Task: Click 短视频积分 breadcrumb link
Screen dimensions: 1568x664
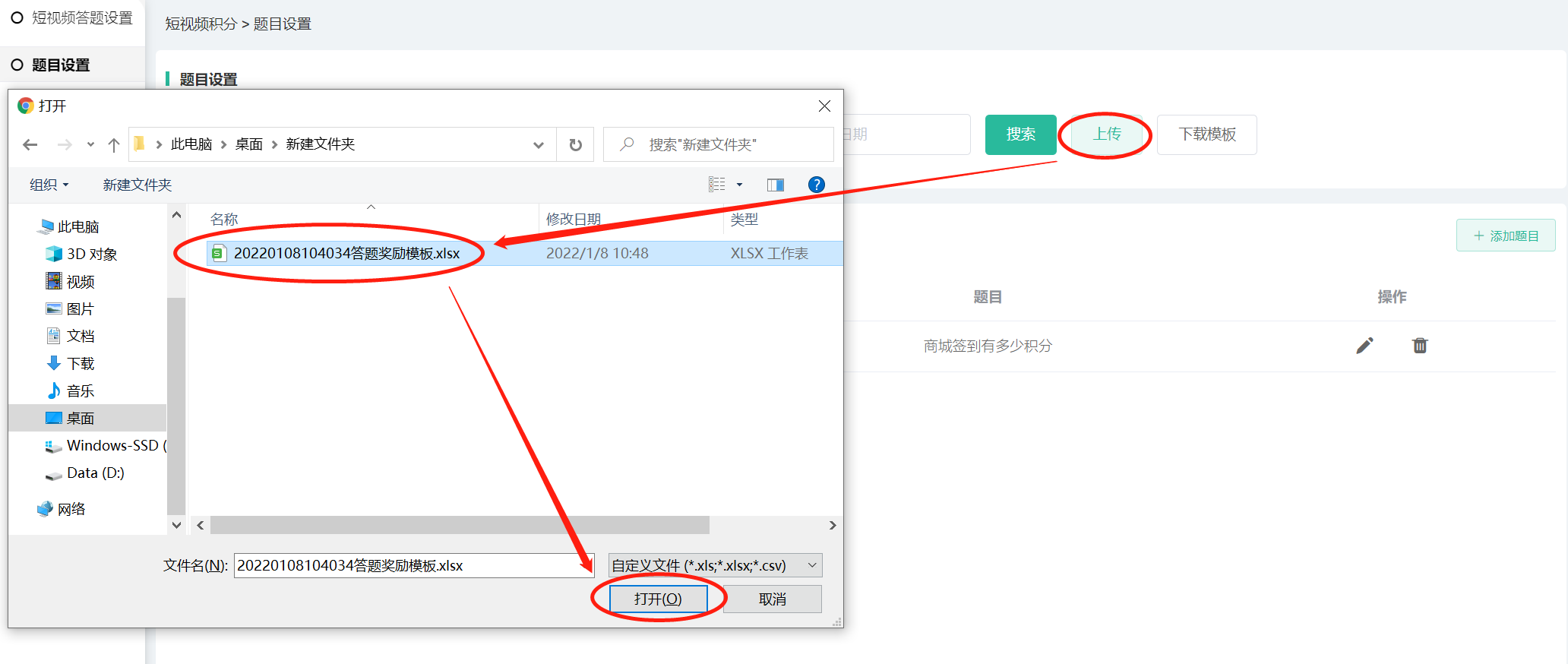Action: [201, 24]
